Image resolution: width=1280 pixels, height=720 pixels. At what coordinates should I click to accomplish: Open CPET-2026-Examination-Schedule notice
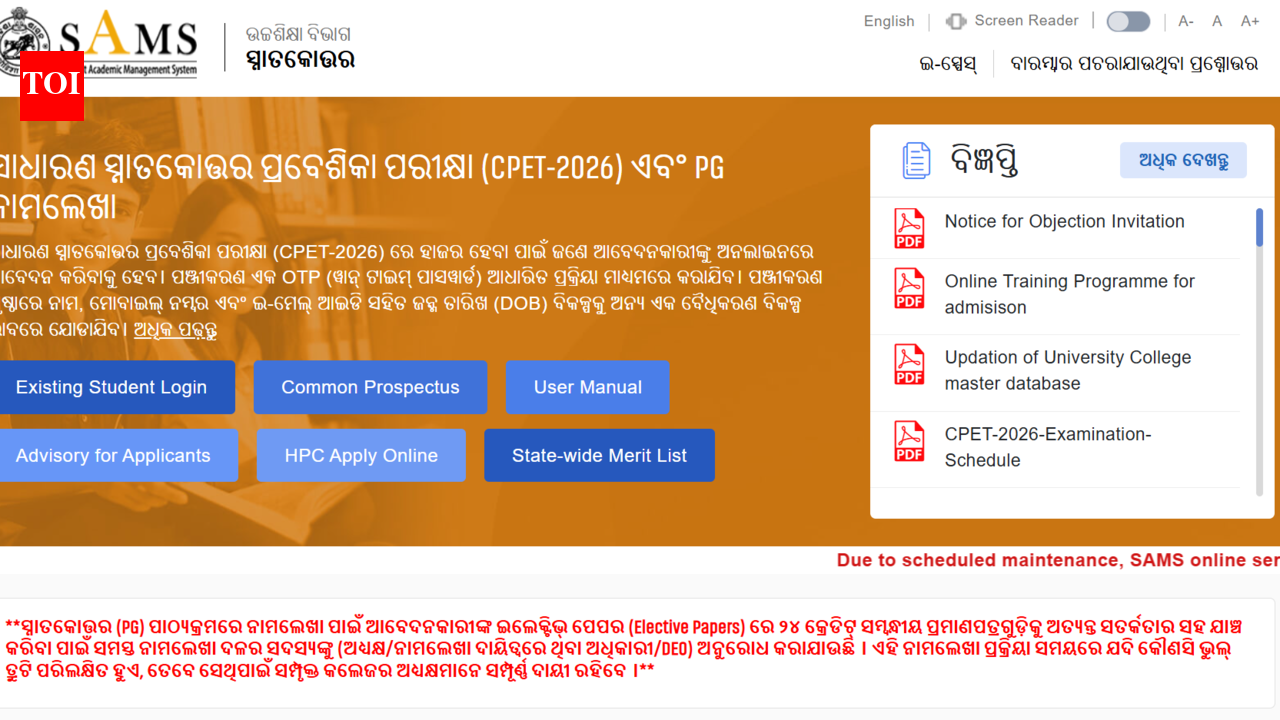(1048, 447)
